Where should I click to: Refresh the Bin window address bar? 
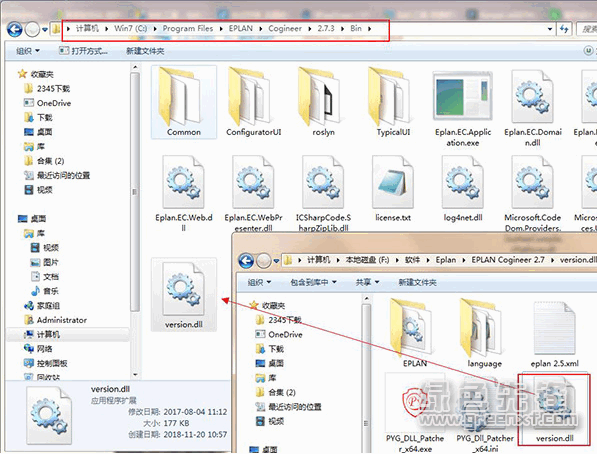pyautogui.click(x=564, y=29)
